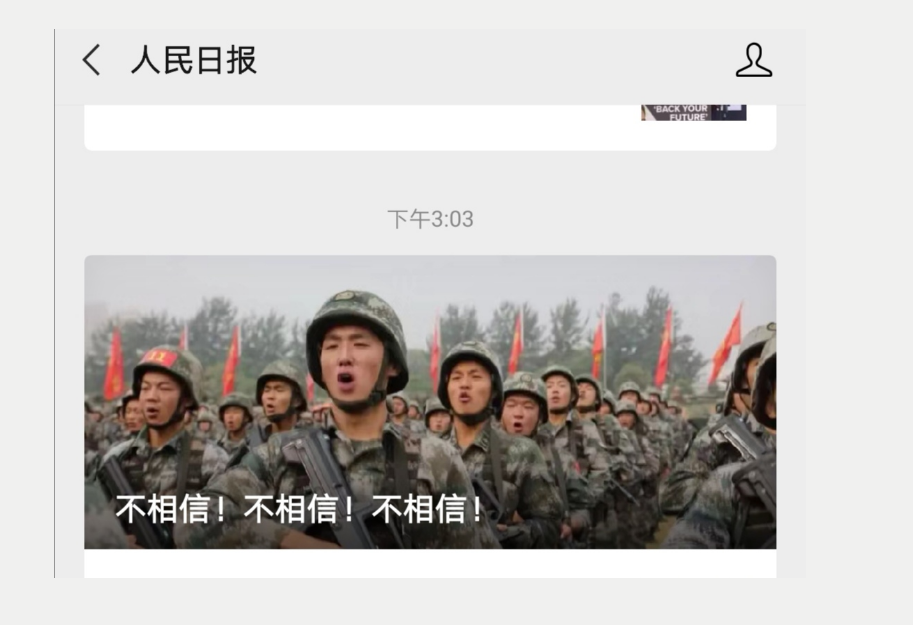Open headline 不相信！不相信！不相信！
Screen dimensions: 913x625
point(300,509)
